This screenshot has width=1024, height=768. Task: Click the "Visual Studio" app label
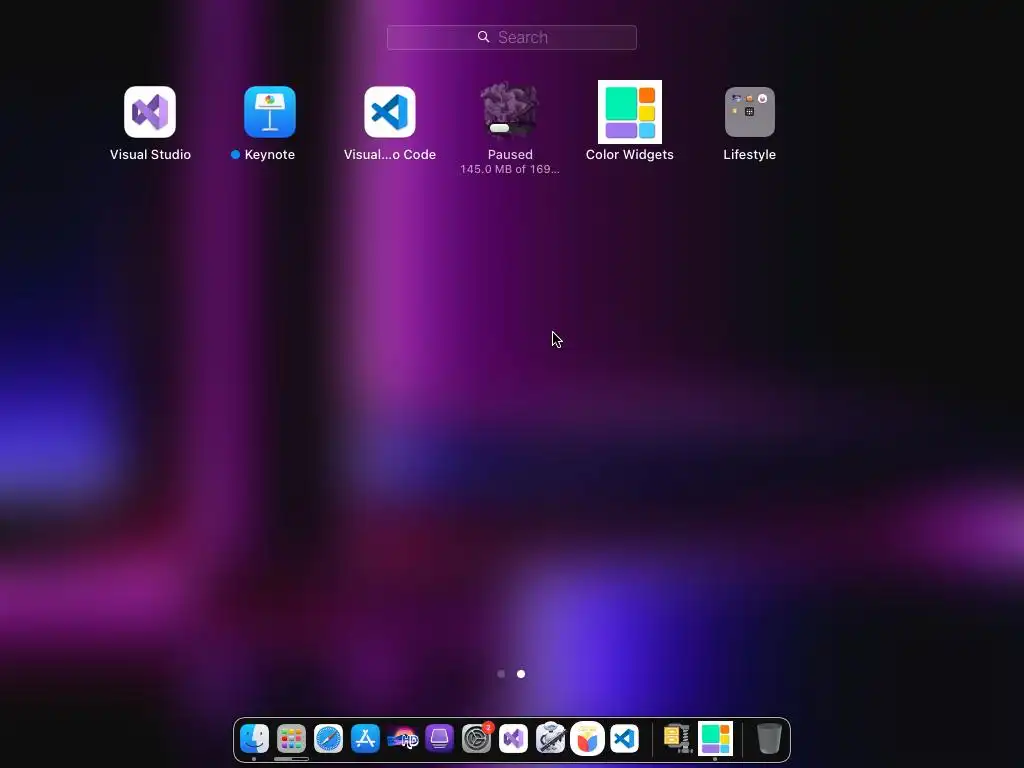150,155
